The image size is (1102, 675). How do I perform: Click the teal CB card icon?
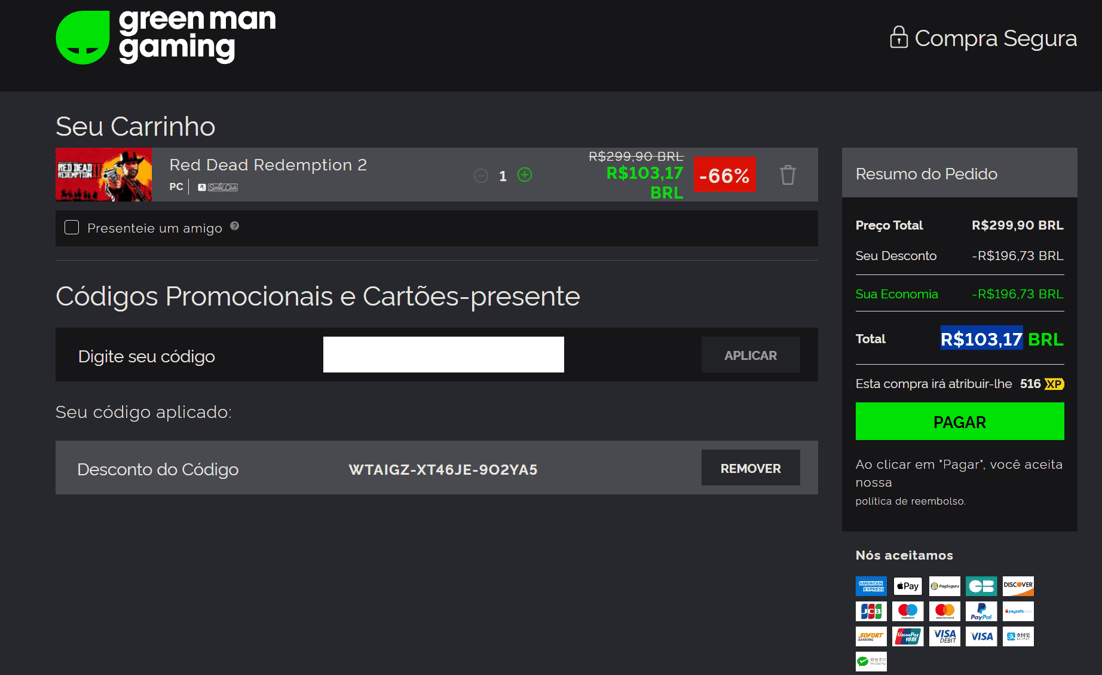point(981,586)
